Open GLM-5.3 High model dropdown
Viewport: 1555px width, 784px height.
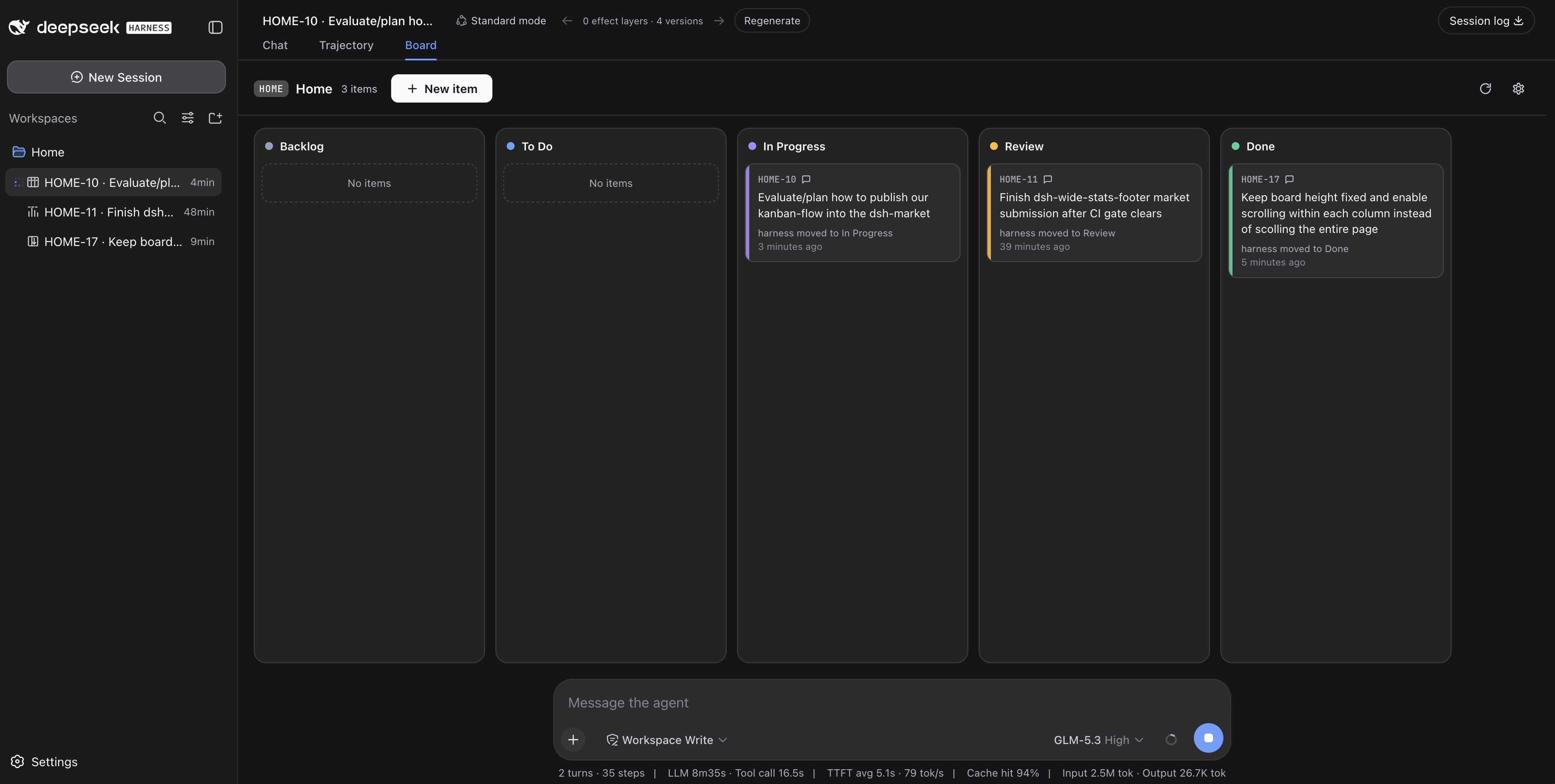[x=1099, y=740]
